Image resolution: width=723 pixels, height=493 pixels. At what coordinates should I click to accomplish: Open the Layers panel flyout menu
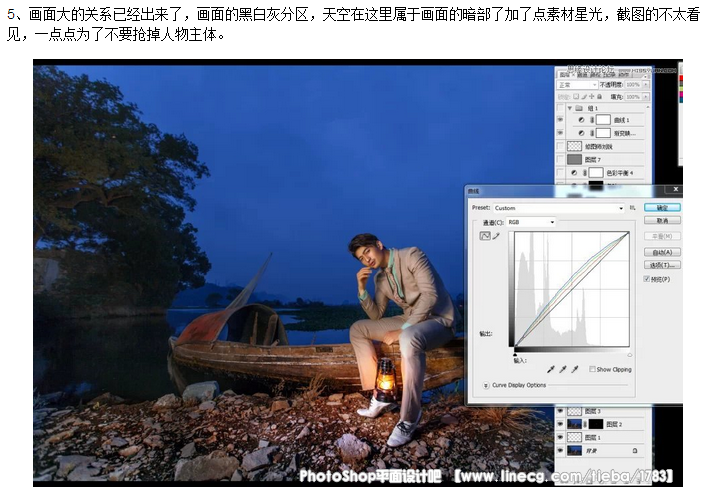click(x=646, y=75)
